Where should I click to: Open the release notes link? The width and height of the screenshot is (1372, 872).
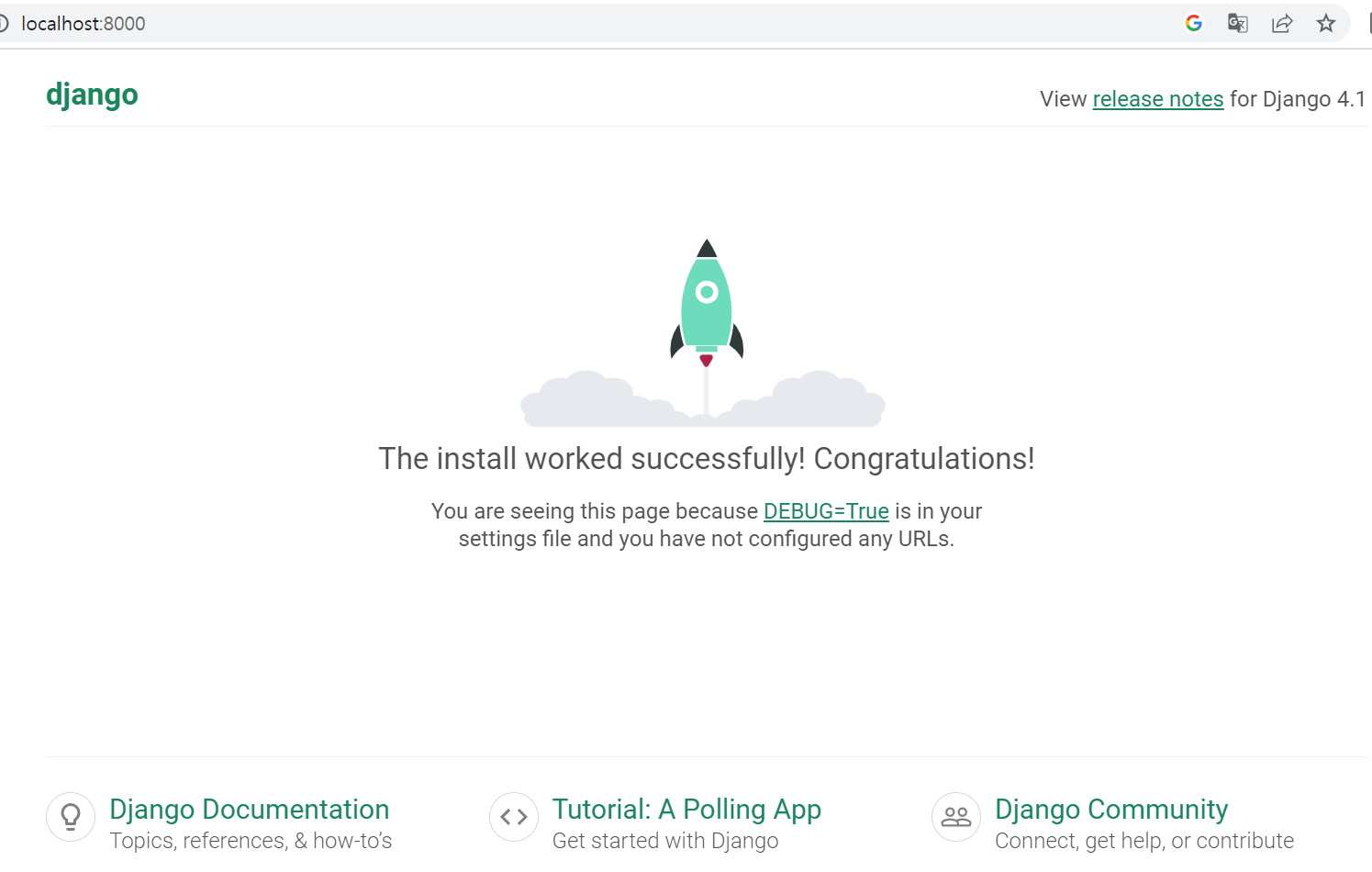(1158, 99)
